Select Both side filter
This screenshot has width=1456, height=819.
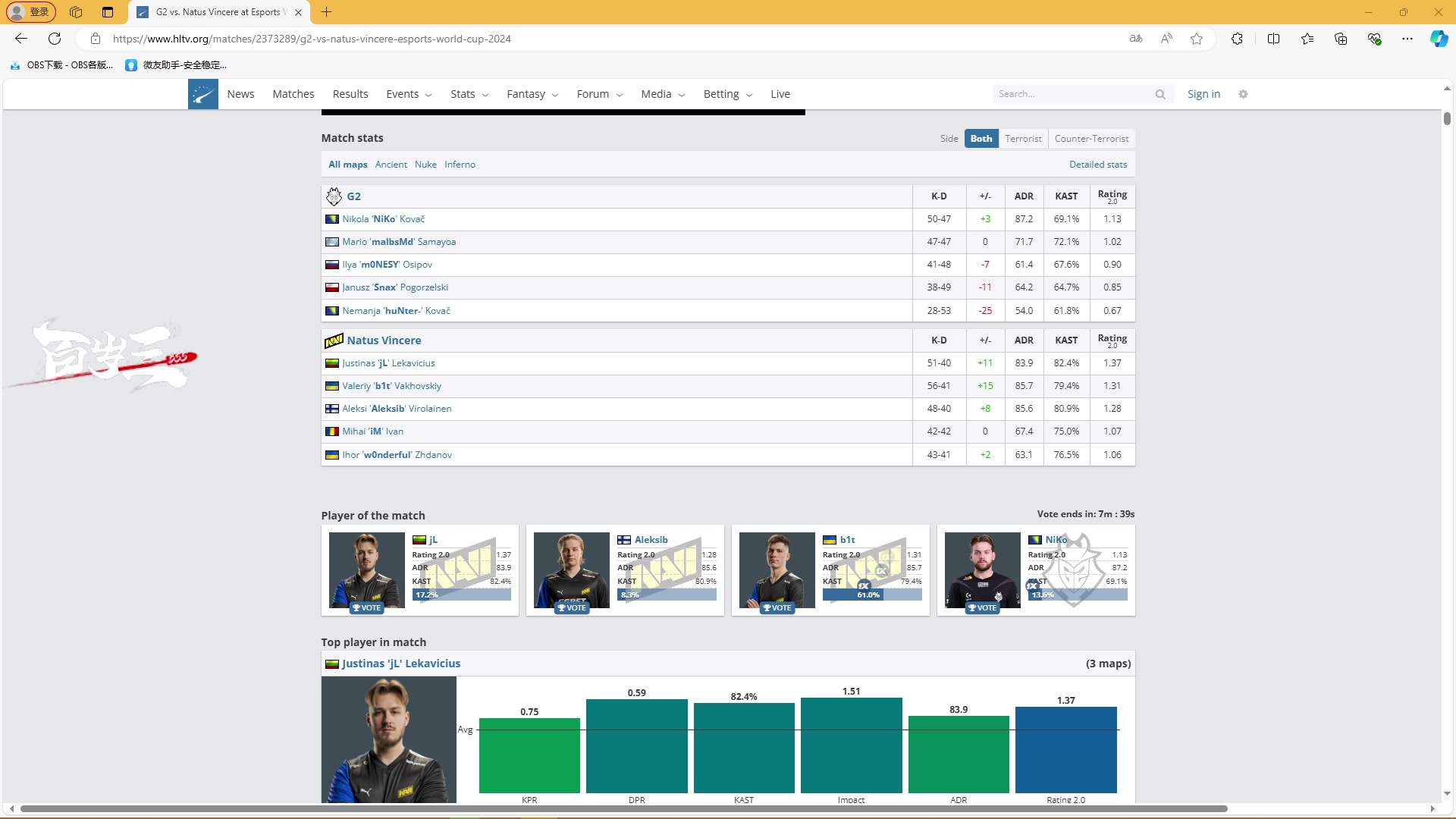coord(981,139)
